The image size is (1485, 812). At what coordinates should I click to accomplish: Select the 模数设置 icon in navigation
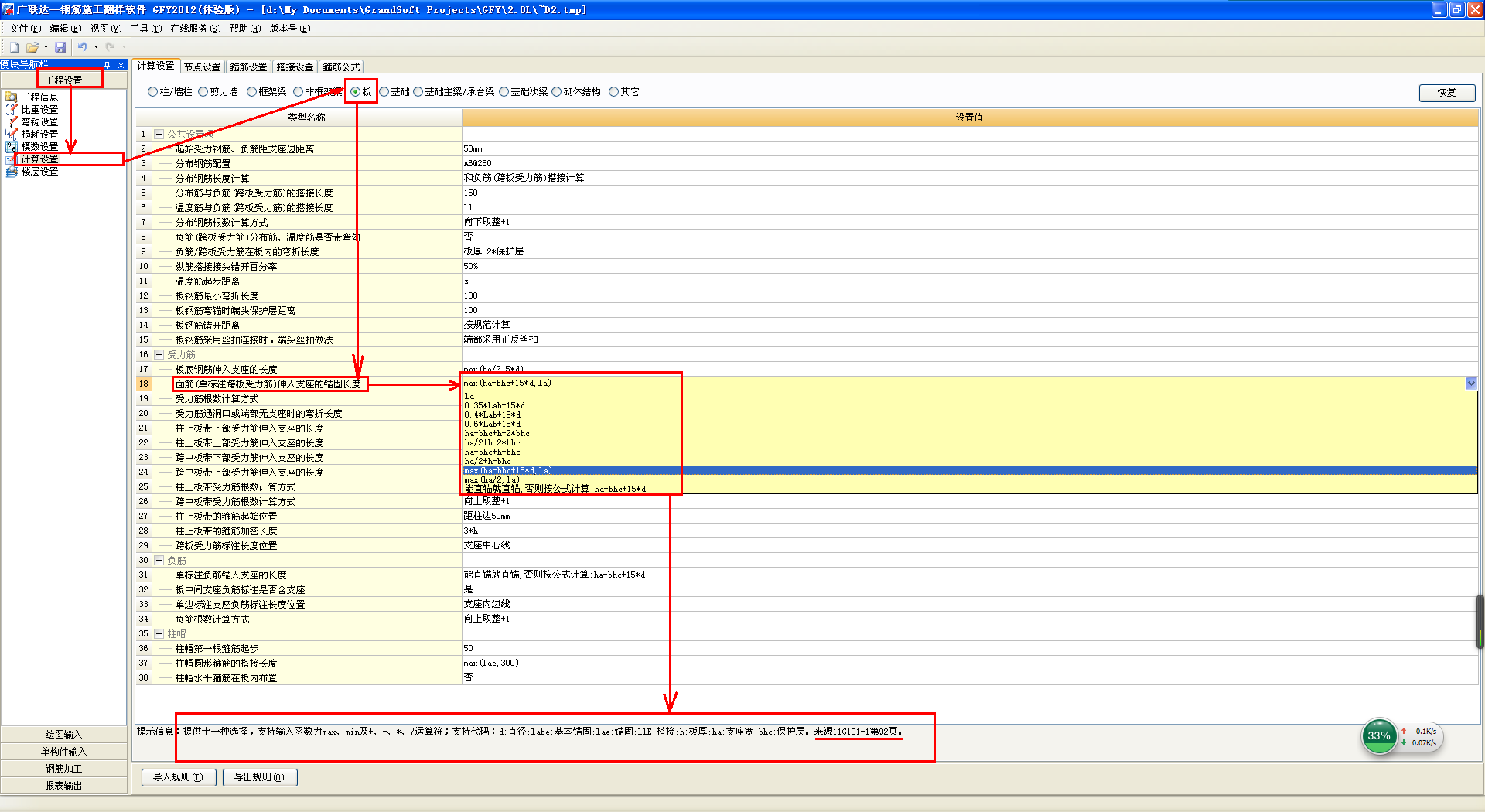(x=12, y=146)
